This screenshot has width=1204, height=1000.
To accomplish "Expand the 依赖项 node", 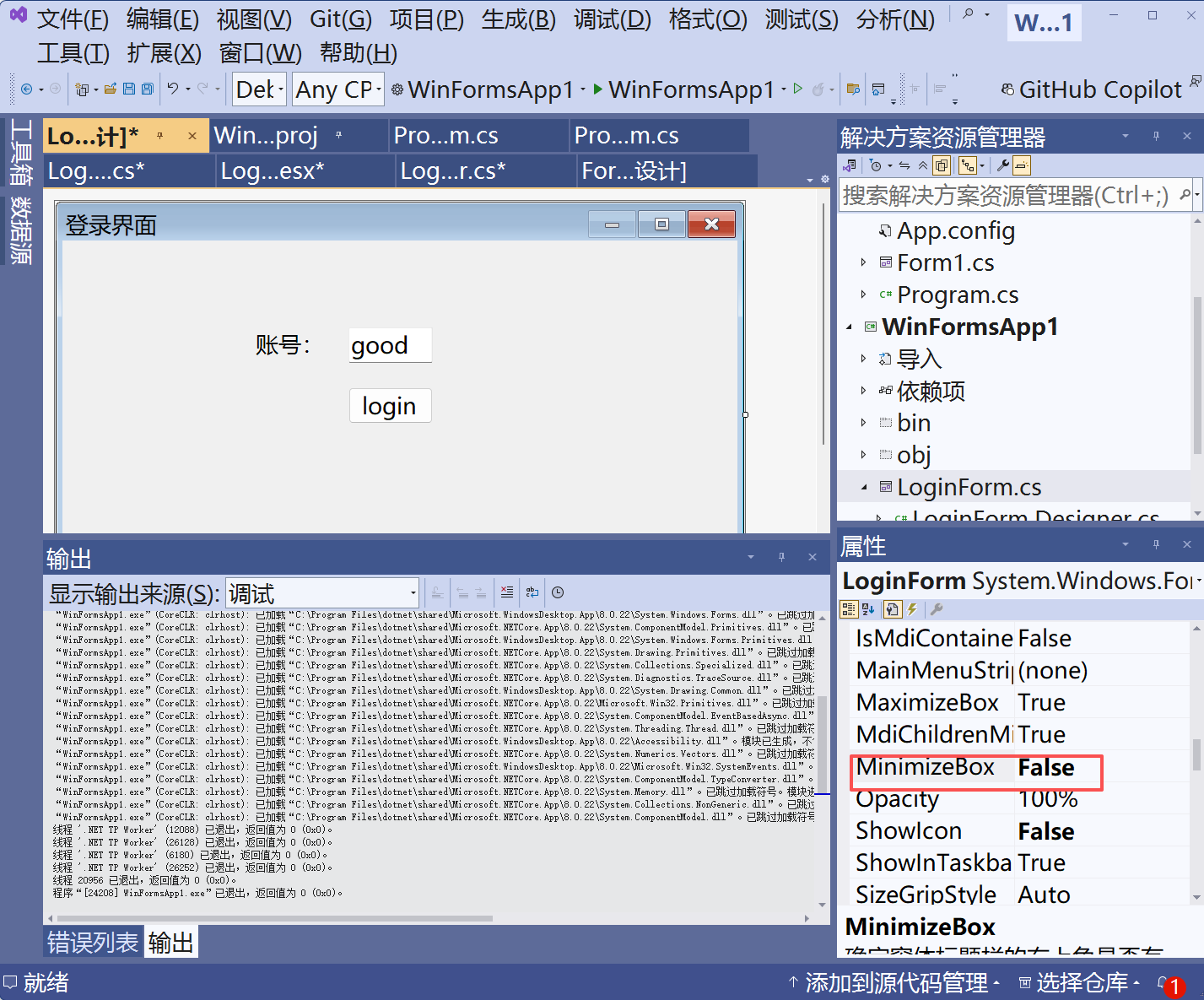I will [x=864, y=391].
